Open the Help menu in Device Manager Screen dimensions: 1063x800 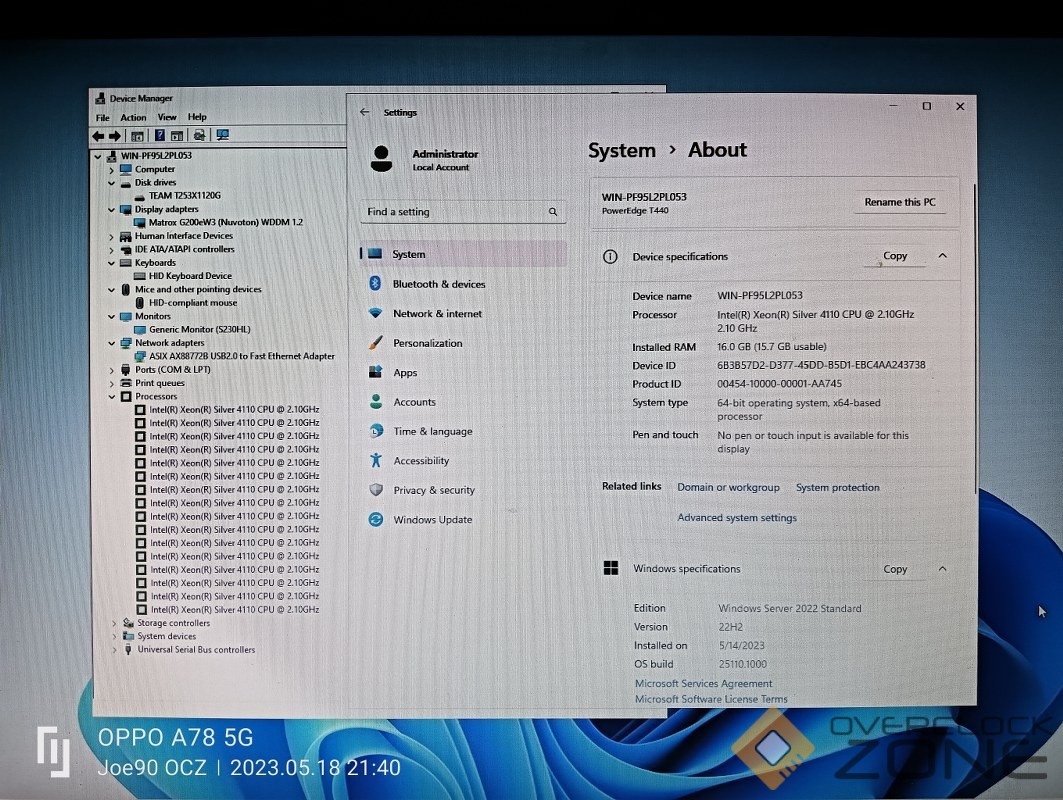click(197, 117)
